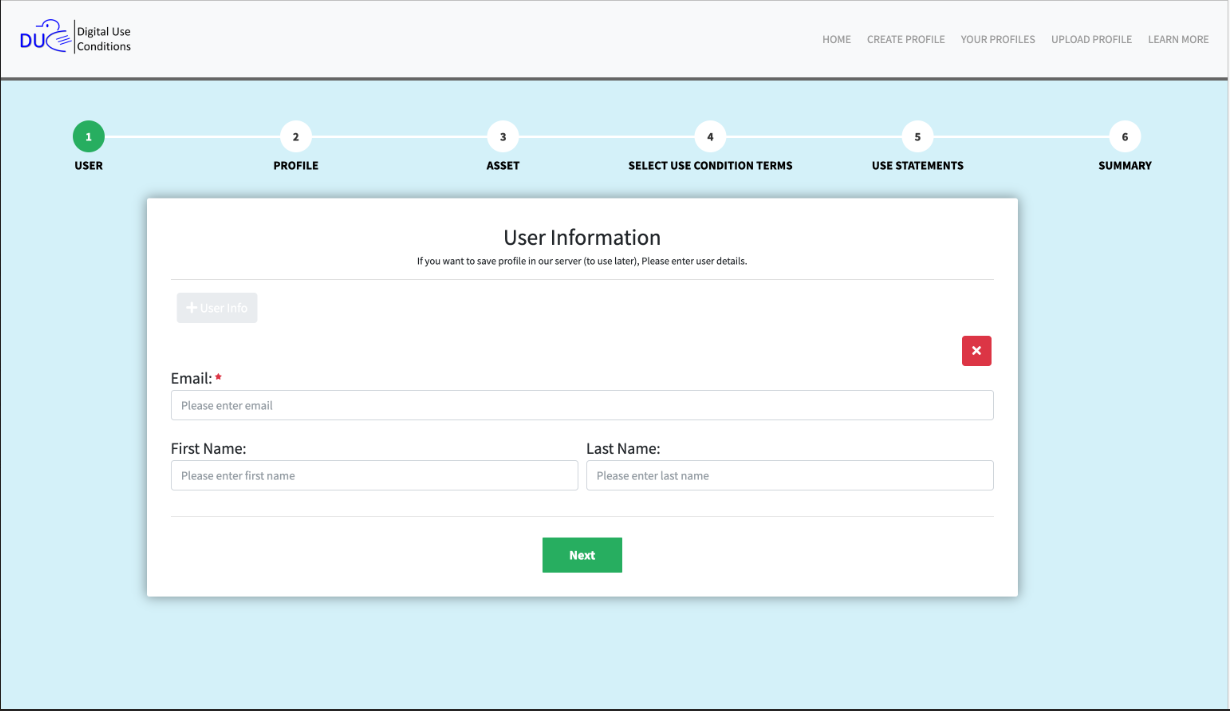Click the User Information heading
1230x711 pixels.
pos(582,238)
